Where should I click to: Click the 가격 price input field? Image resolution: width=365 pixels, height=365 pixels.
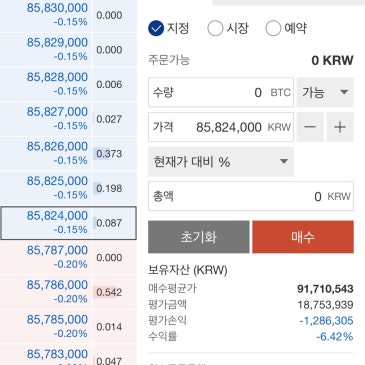click(x=221, y=127)
